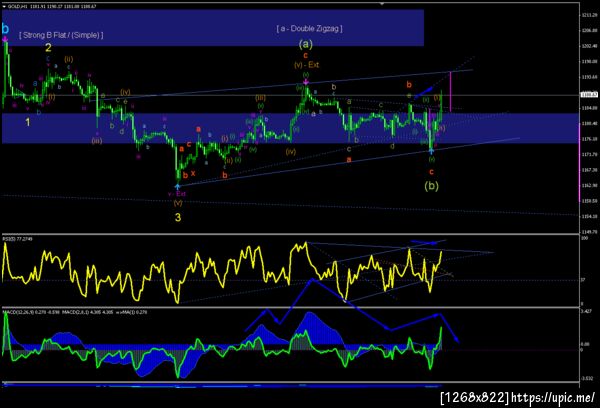Select the magenta 'v - Ext' label
The height and width of the screenshot is (408, 600).
[x=176, y=194]
